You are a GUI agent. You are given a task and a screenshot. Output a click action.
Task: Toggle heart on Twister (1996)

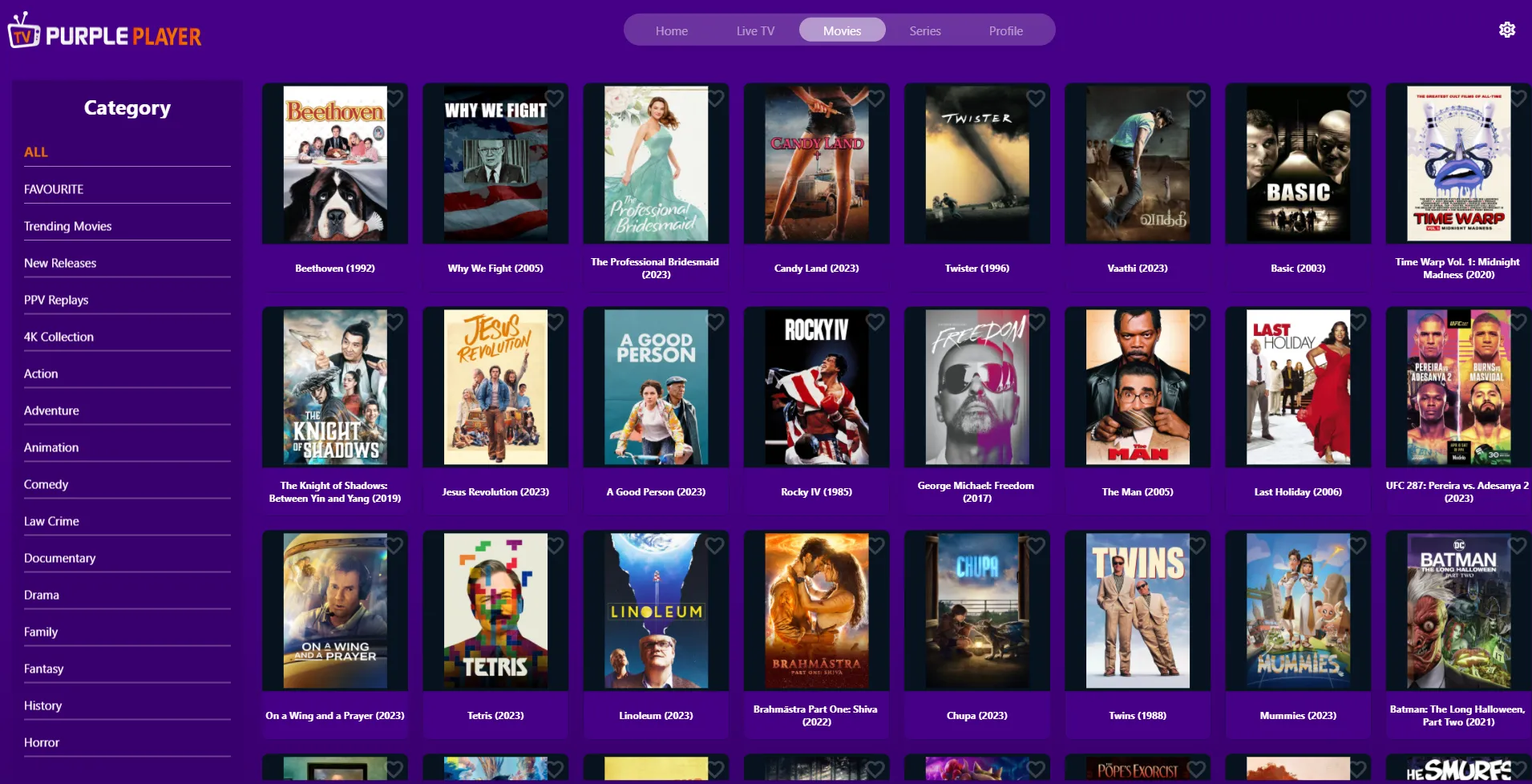coord(1036,98)
